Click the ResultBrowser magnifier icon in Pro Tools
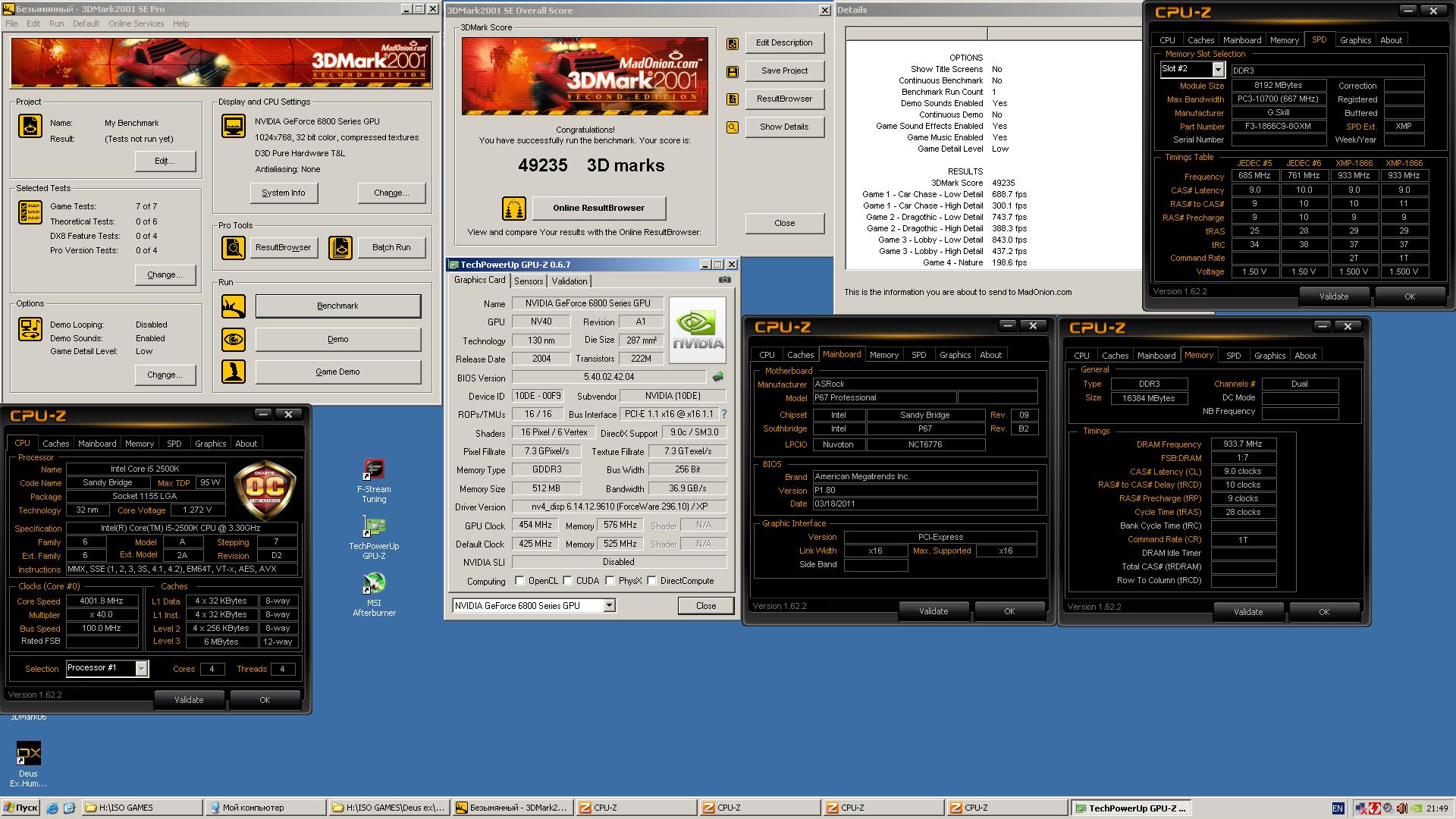The width and height of the screenshot is (1456, 819). (234, 247)
